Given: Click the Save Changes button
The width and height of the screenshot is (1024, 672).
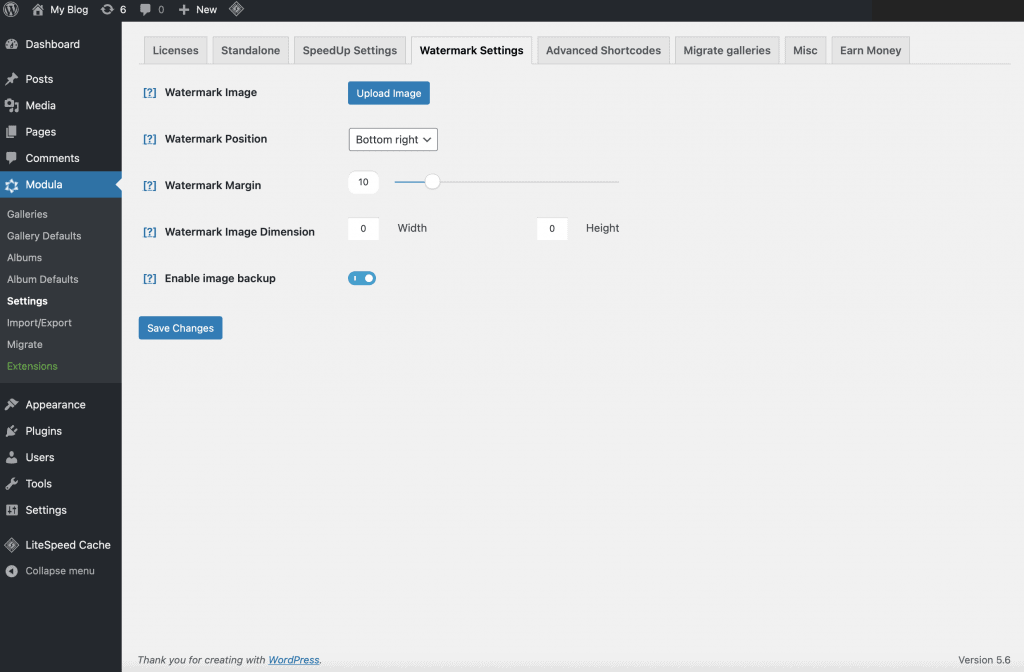Looking at the screenshot, I should coord(180,328).
